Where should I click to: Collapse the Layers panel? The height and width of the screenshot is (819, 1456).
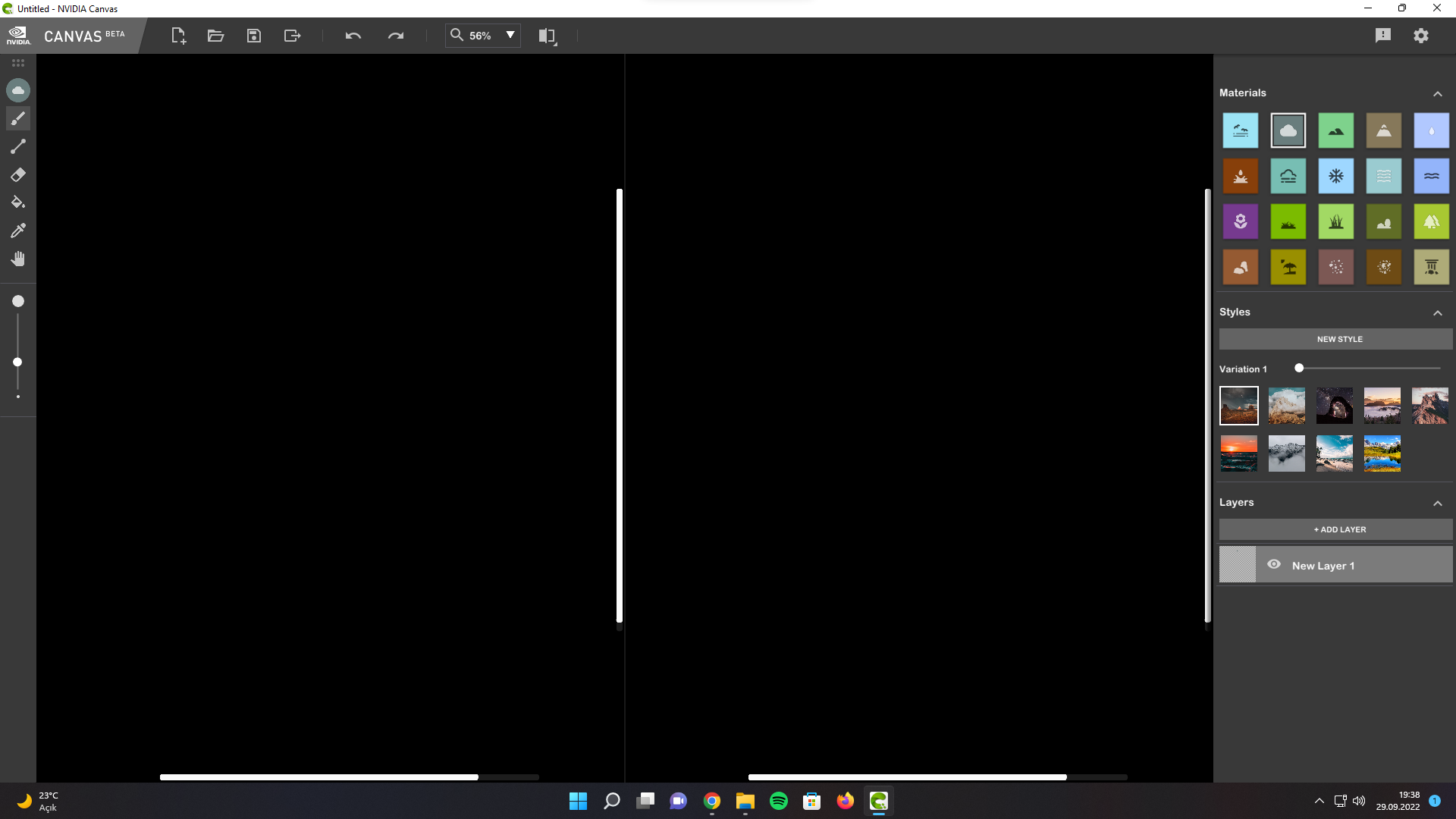(1437, 503)
